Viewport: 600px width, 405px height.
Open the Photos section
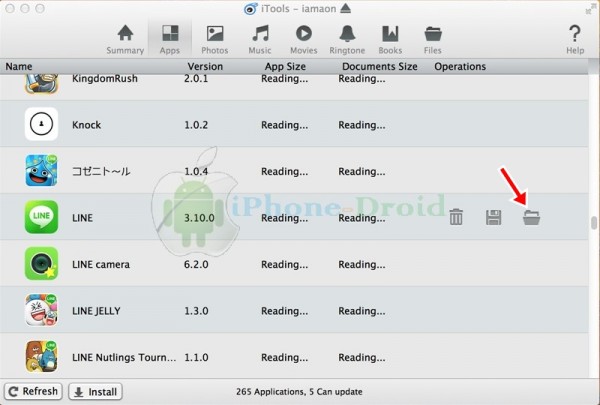215,39
